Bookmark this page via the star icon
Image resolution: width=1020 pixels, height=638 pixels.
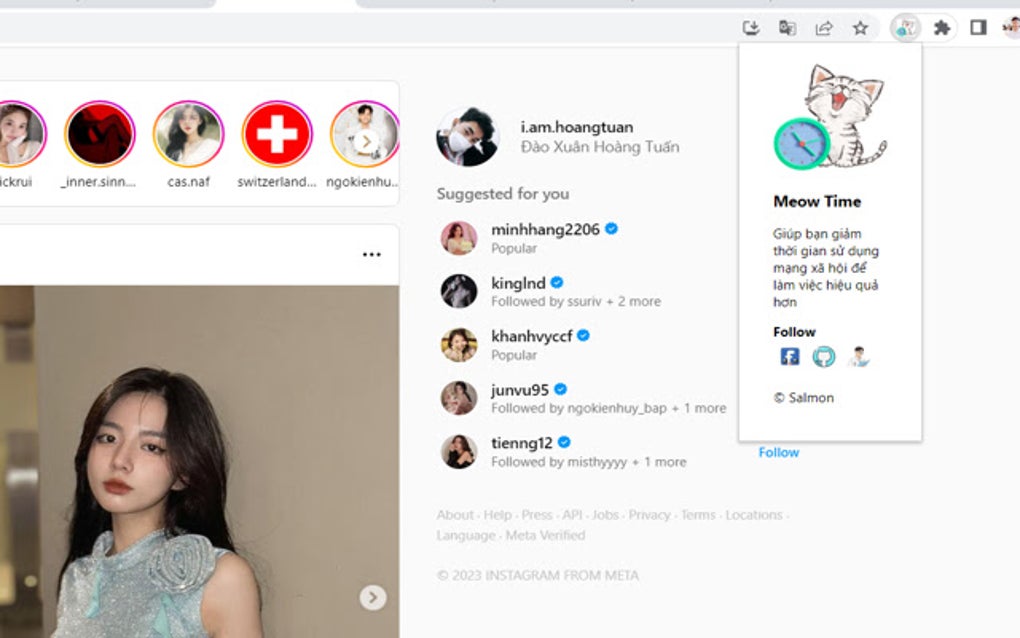(x=859, y=27)
